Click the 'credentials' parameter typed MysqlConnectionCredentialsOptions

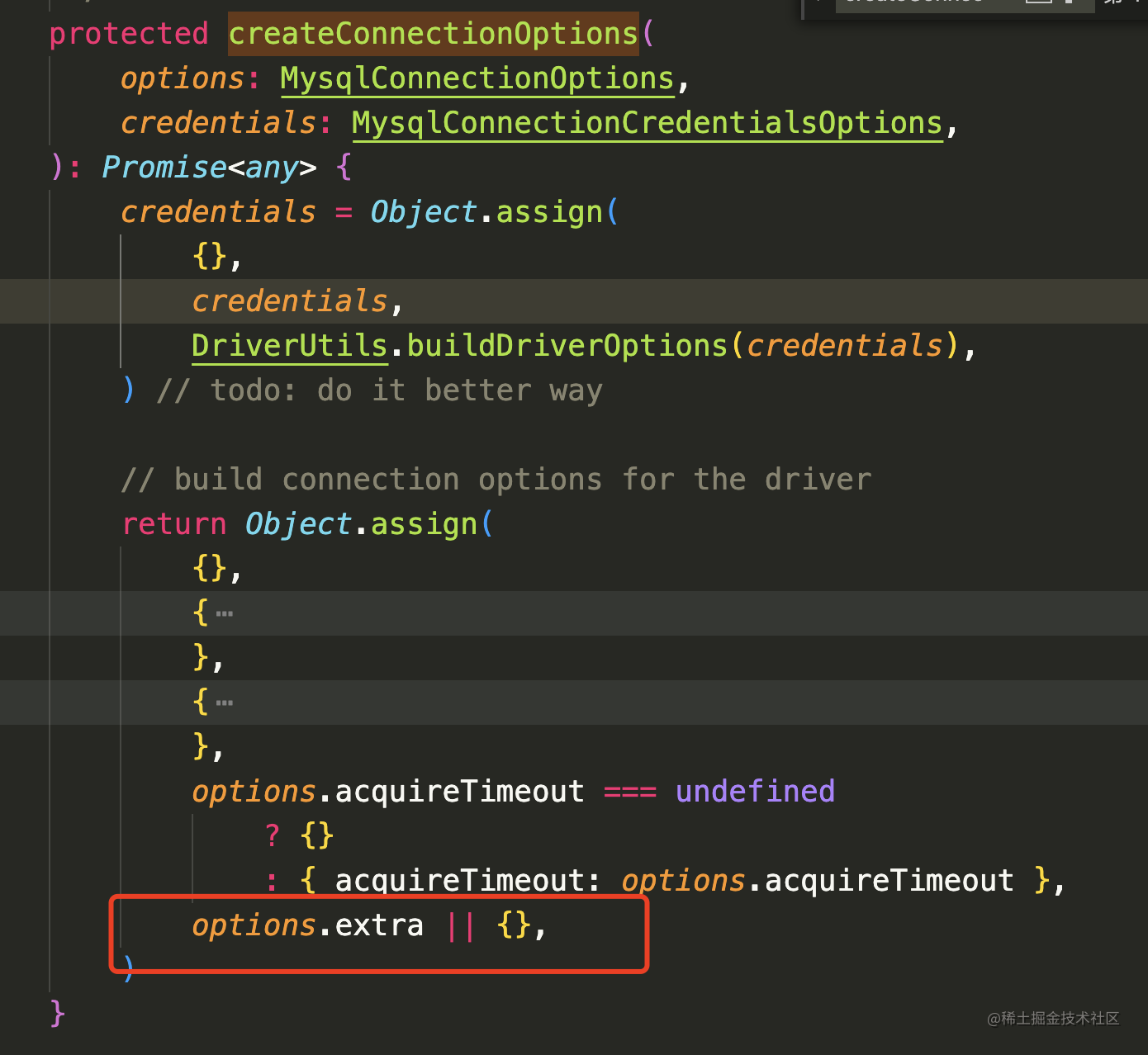click(218, 123)
